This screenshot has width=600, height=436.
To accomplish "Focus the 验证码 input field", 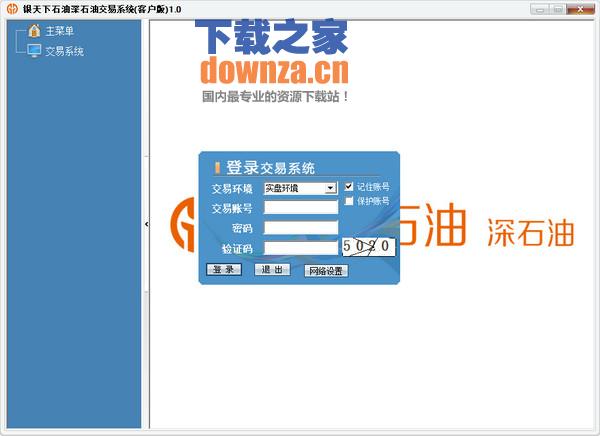I will (301, 248).
